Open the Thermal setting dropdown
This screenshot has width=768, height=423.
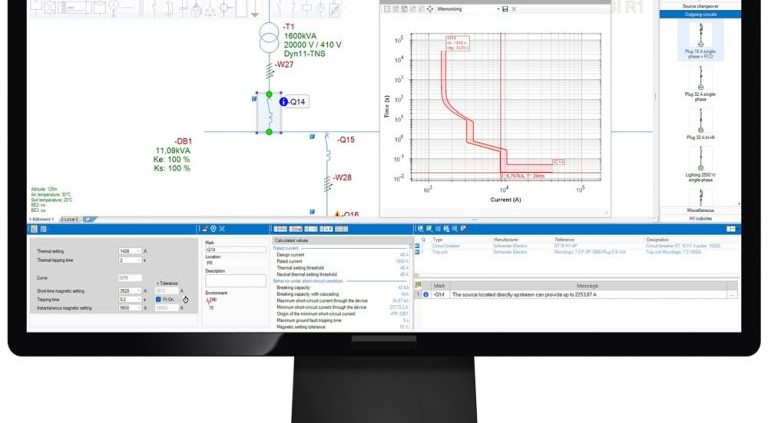pyautogui.click(x=139, y=251)
